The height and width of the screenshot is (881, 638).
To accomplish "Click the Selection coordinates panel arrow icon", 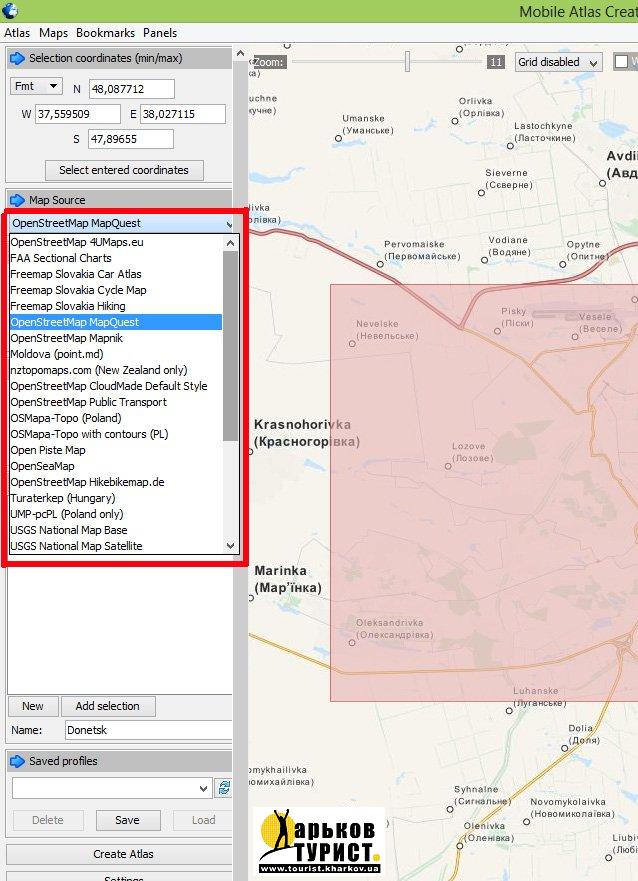I will (x=17, y=58).
